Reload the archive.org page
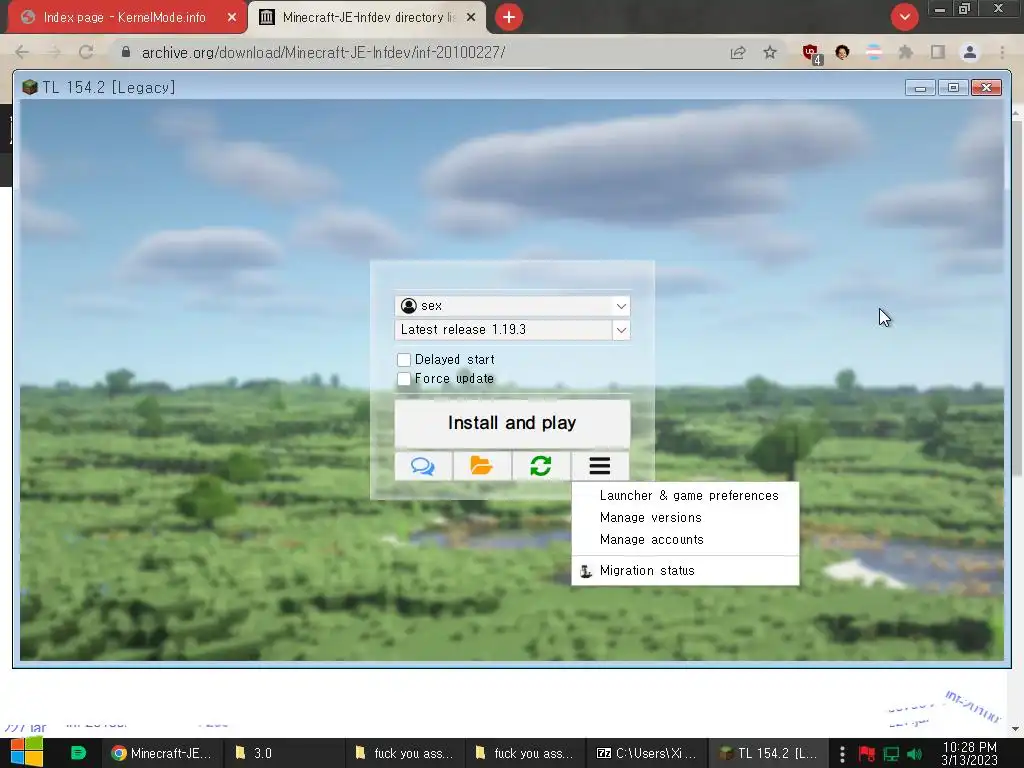1024x768 pixels. (86, 52)
